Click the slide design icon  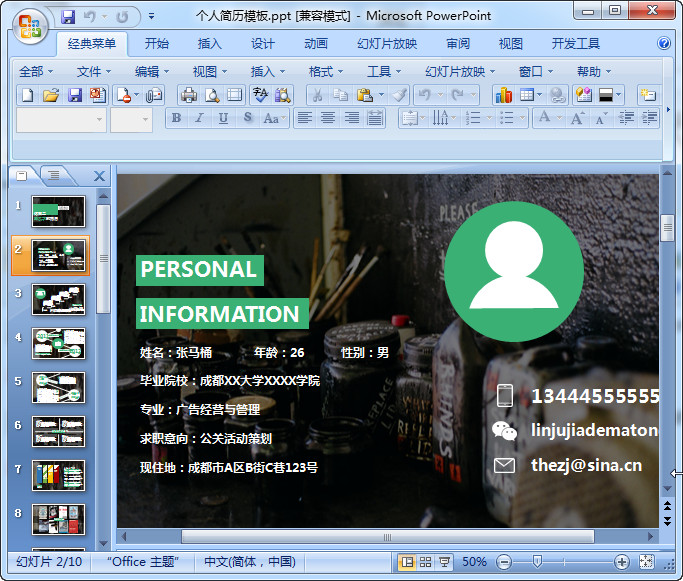point(584,95)
